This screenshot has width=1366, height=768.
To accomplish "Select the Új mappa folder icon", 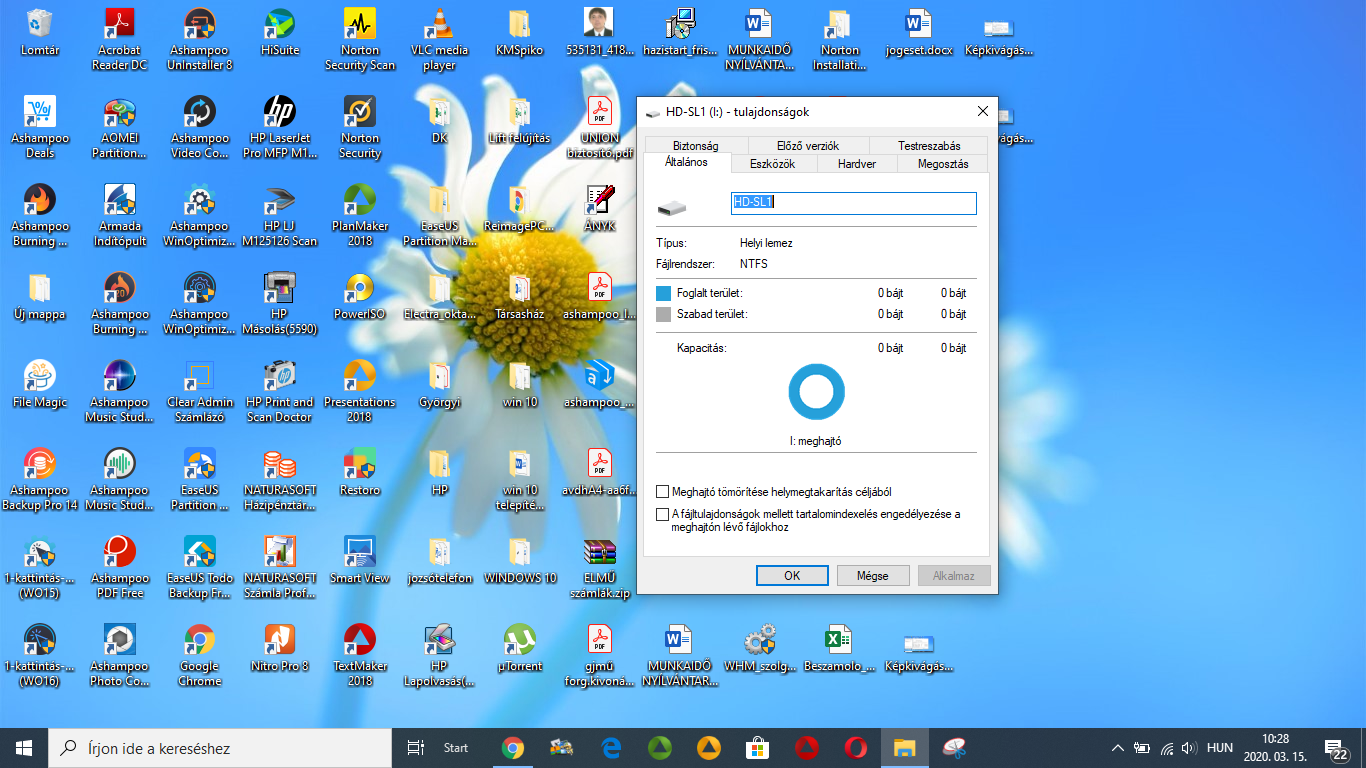I will 40,299.
